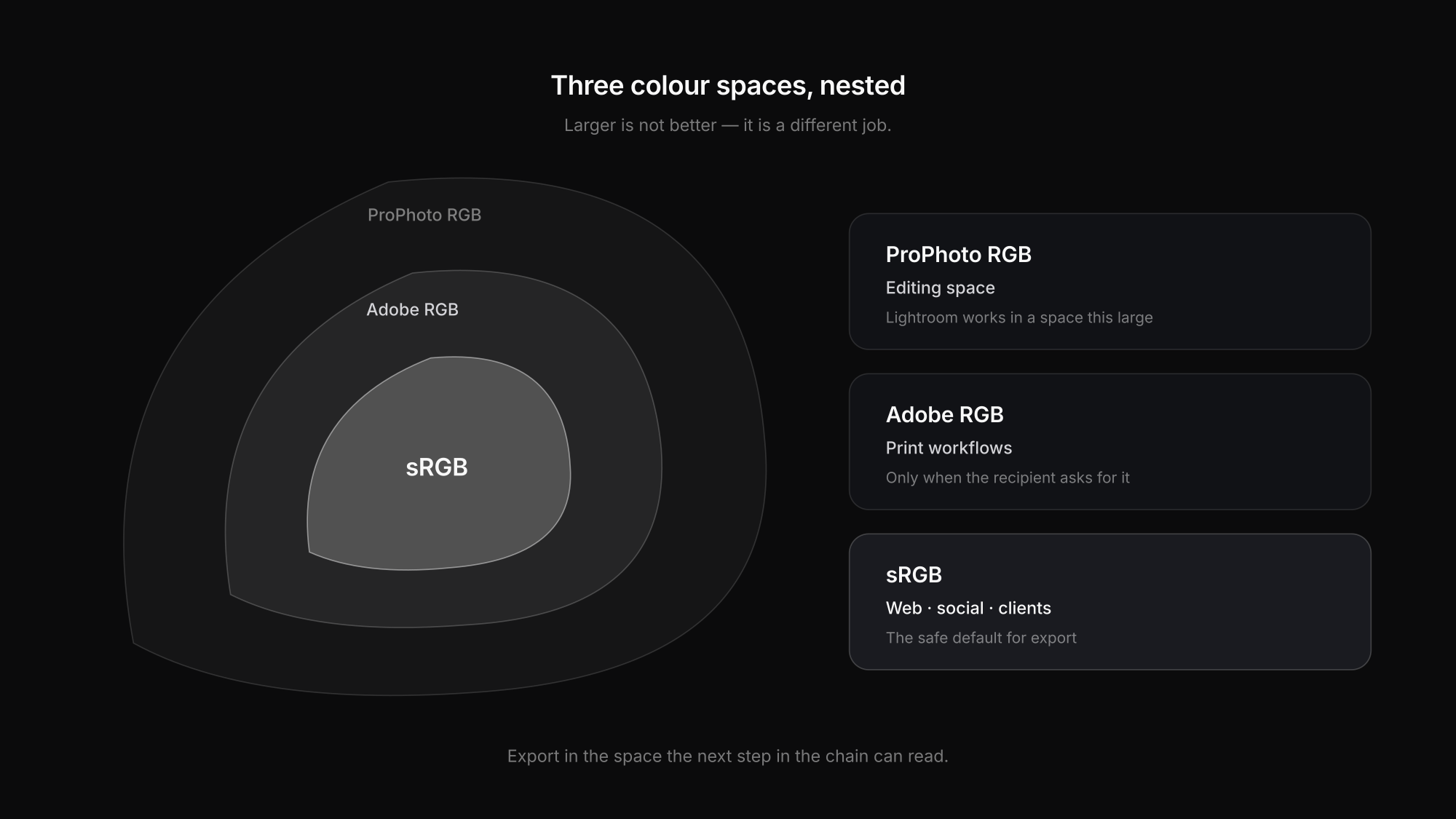
Task: Click the 'Editing space' text
Action: (940, 288)
